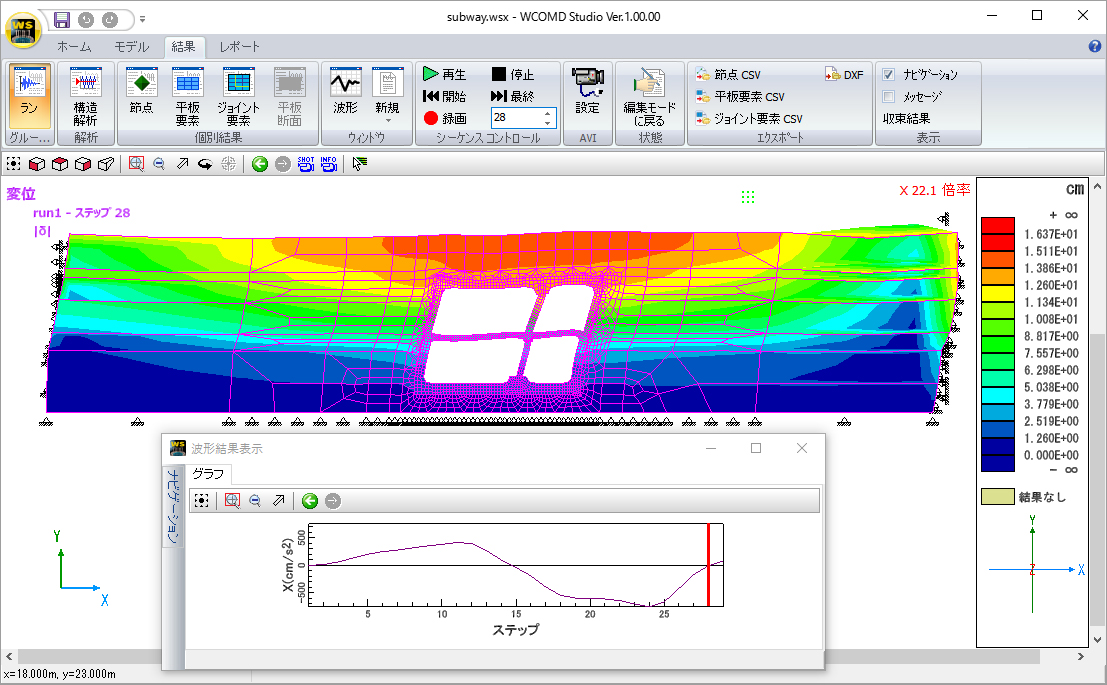Viewport: 1107px width, 685px height.
Task: Open the レポート ribbon tab
Action: click(239, 47)
